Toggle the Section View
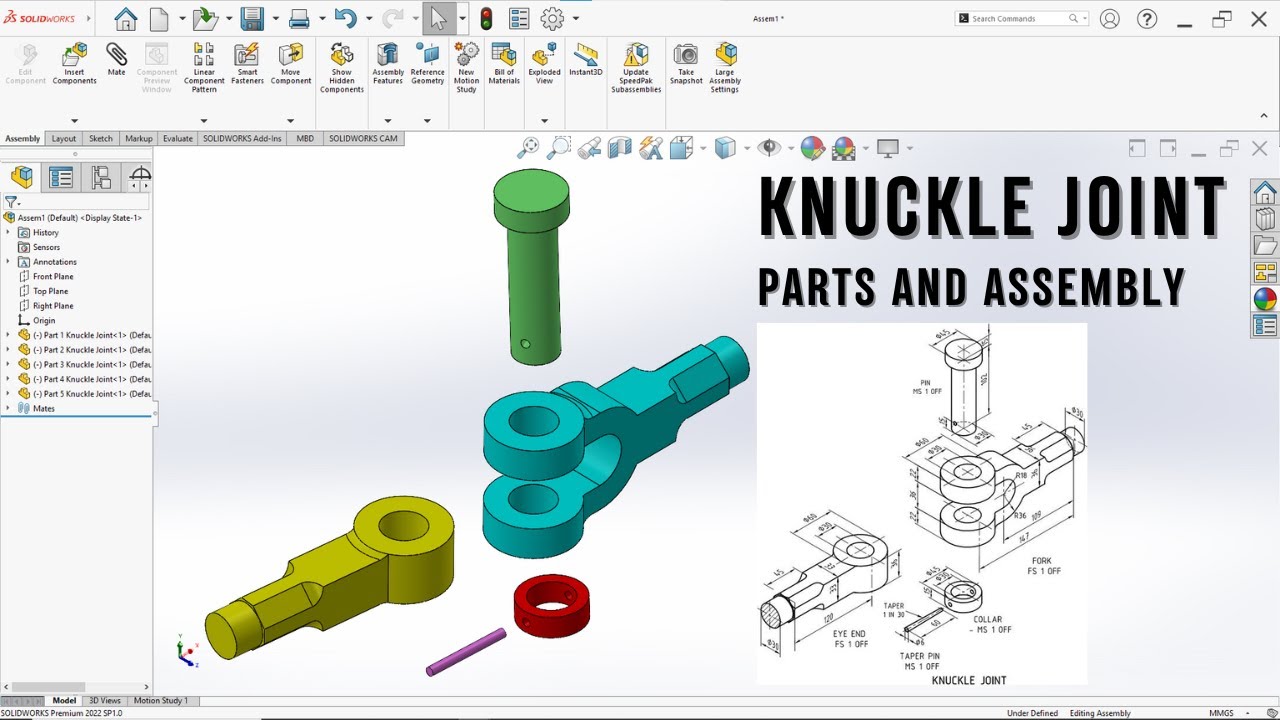The image size is (1280, 720). pyautogui.click(x=620, y=148)
